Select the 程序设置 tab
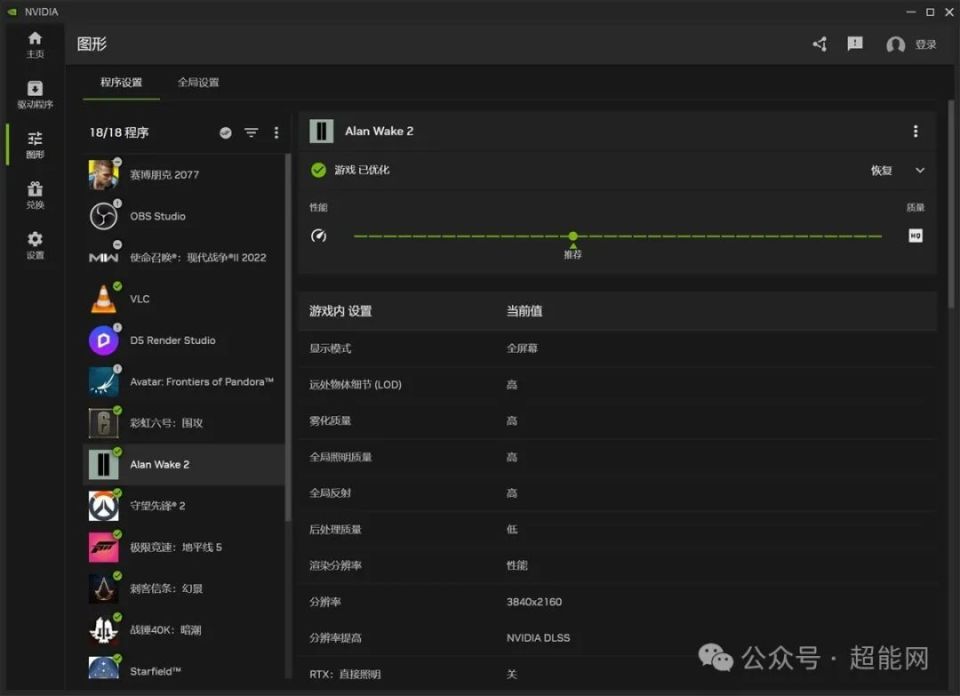 click(x=121, y=84)
